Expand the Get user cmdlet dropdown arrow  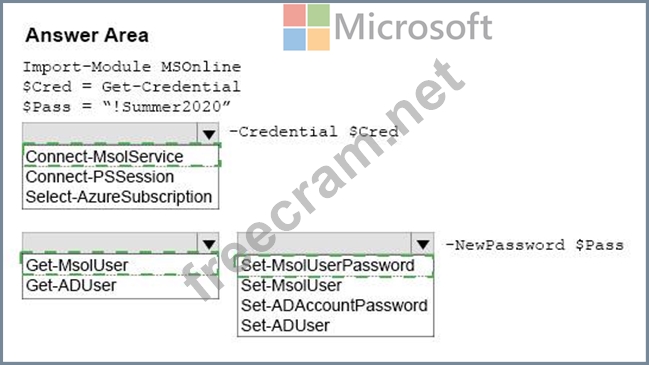209,244
